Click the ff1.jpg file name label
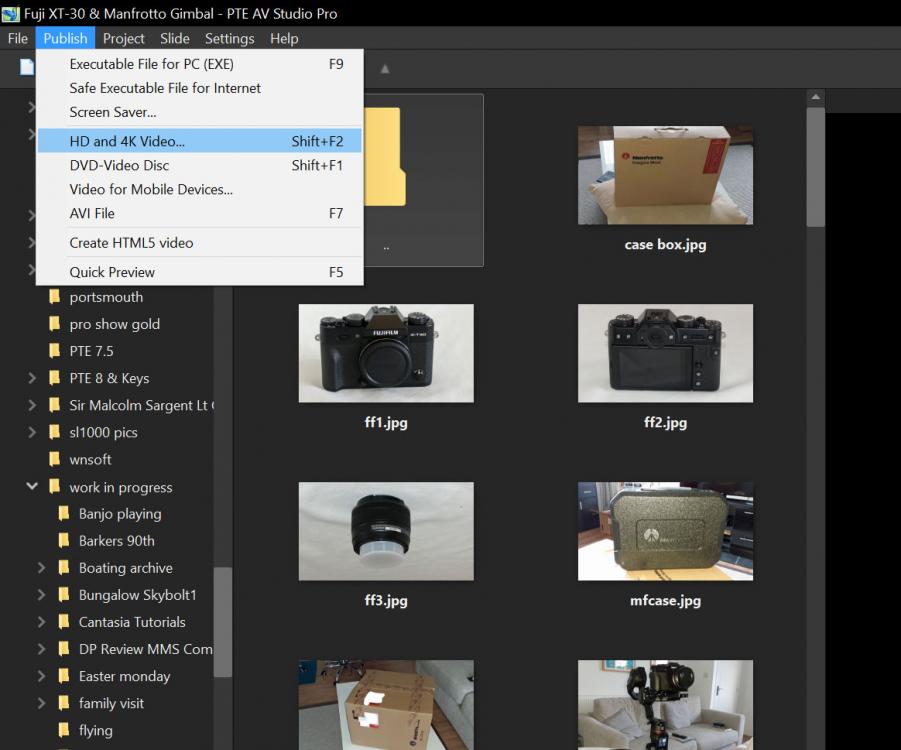The image size is (901, 750). 386,422
